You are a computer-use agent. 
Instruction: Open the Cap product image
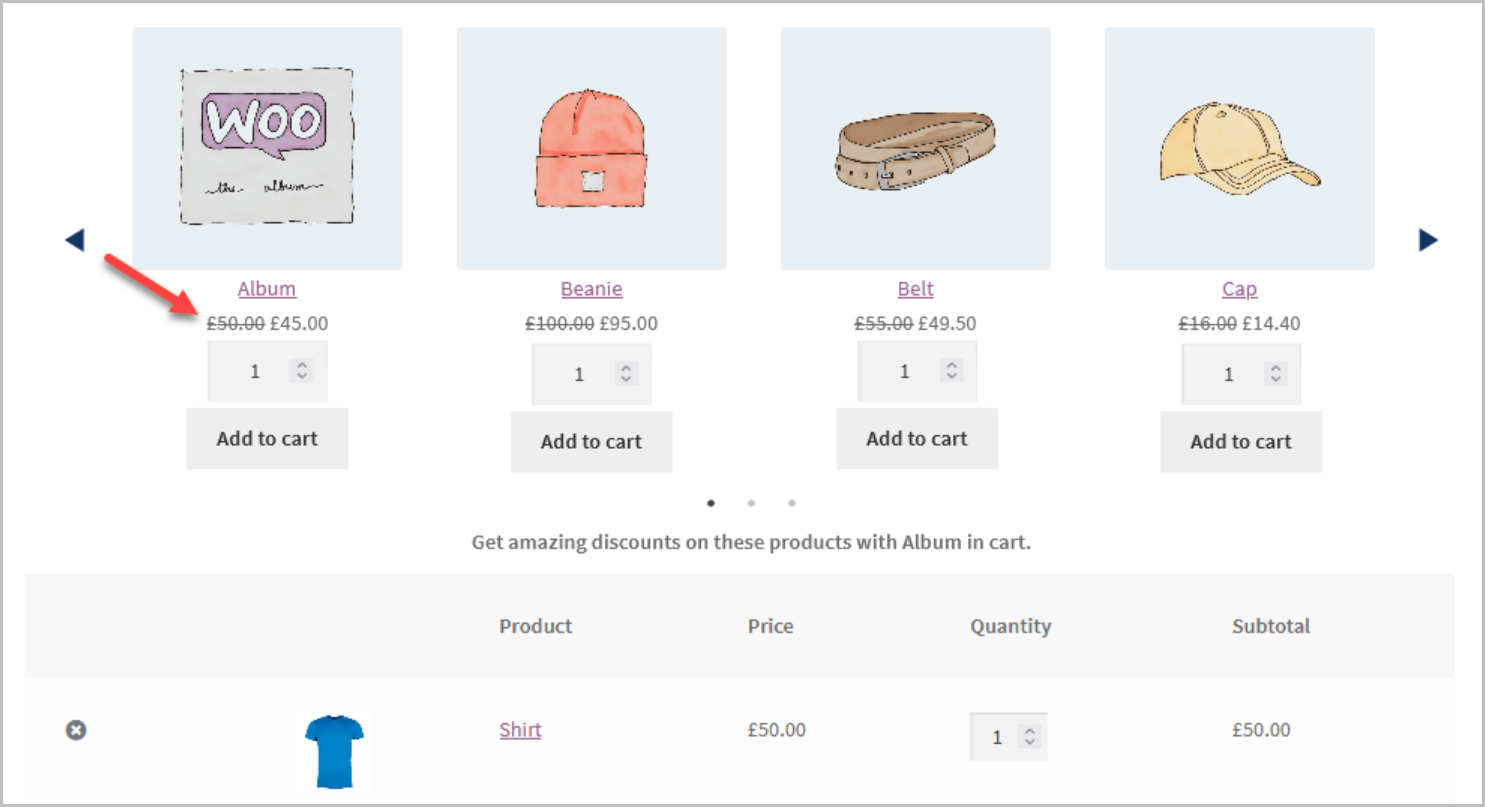click(x=1239, y=148)
